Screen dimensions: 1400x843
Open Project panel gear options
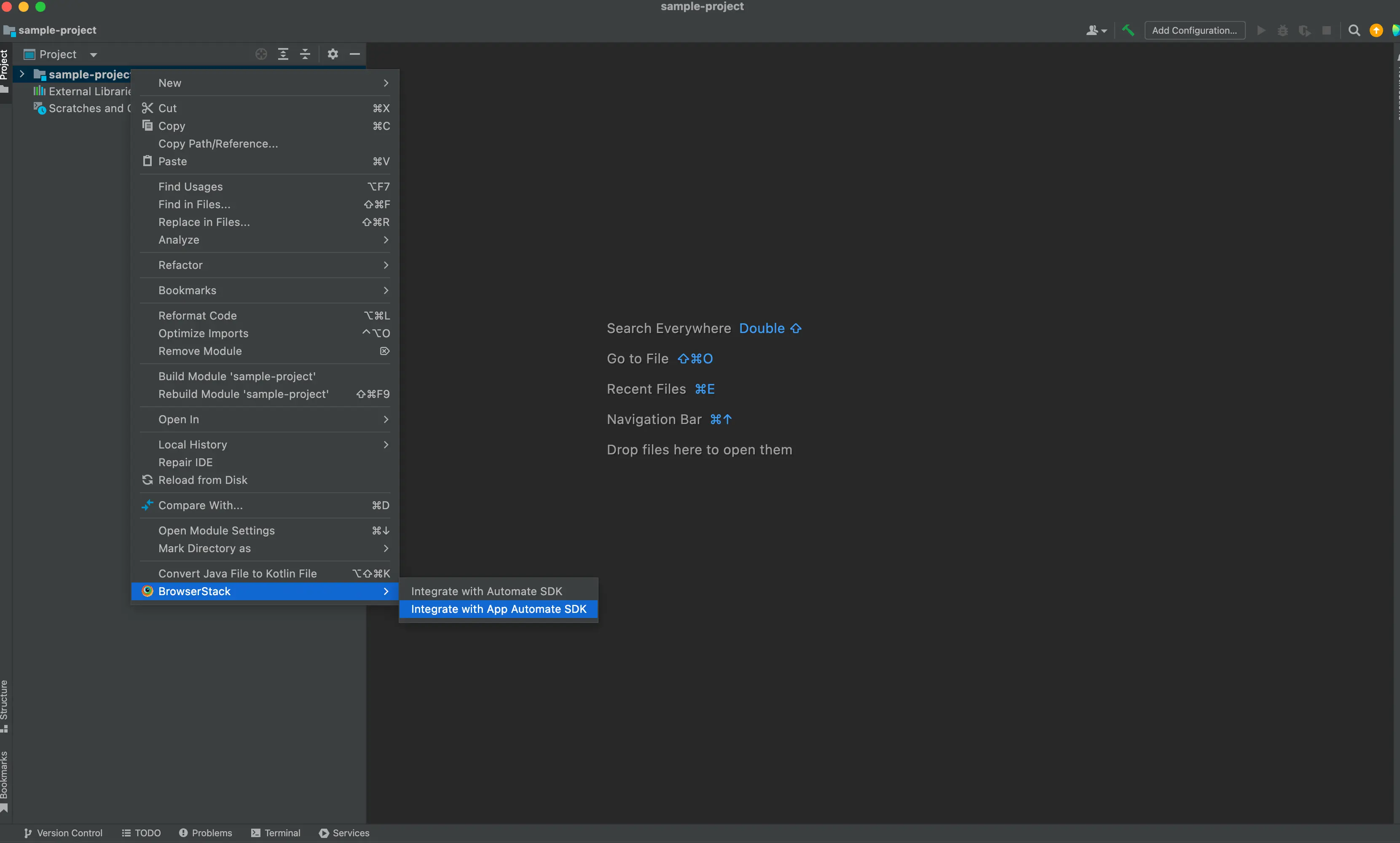tap(333, 54)
